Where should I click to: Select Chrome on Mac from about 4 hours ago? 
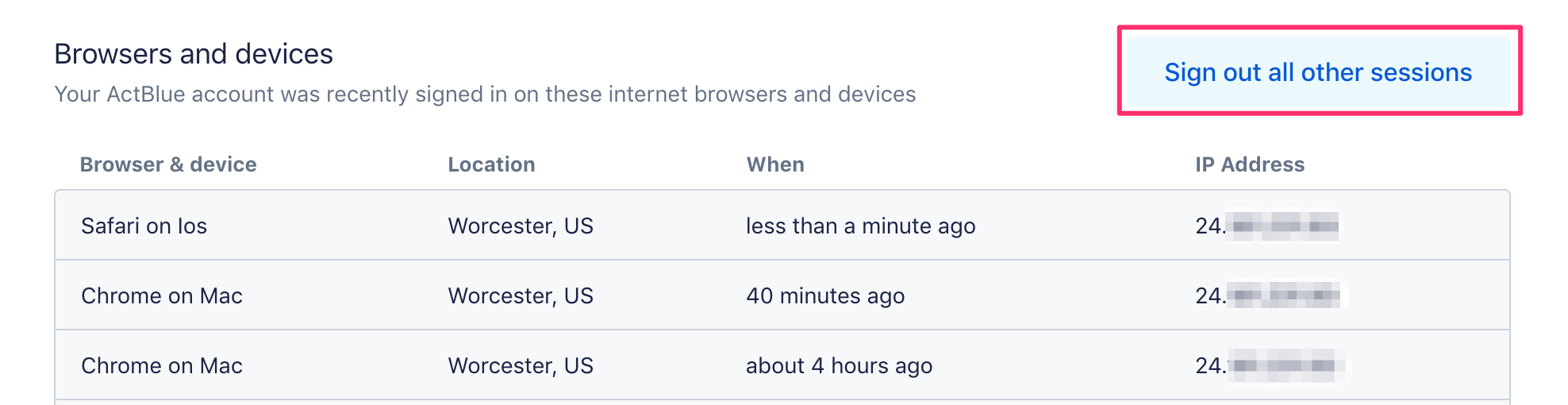[x=162, y=366]
